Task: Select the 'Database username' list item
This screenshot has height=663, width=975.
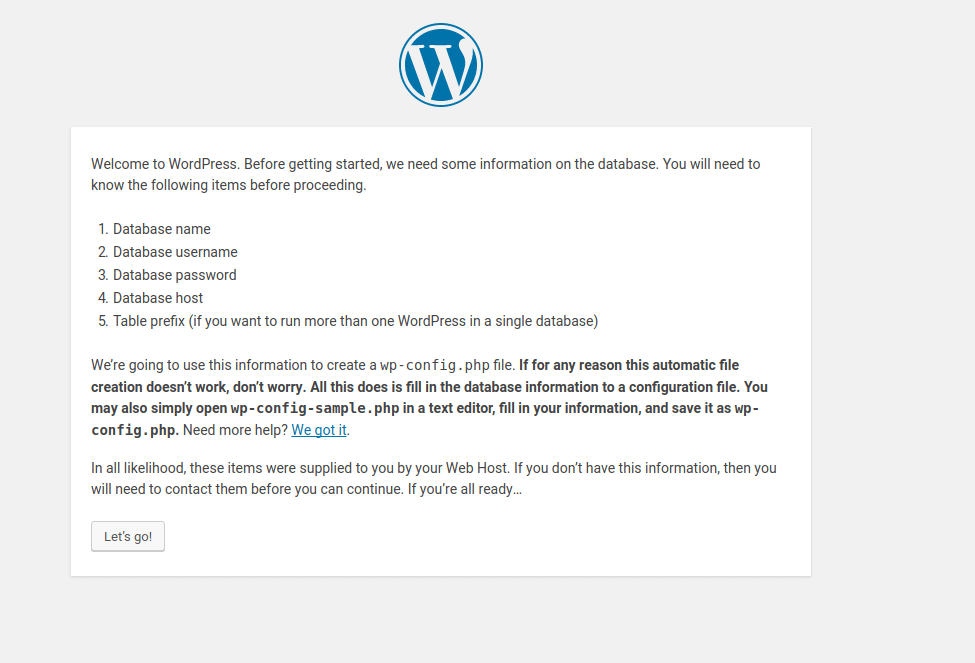Action: 175,251
